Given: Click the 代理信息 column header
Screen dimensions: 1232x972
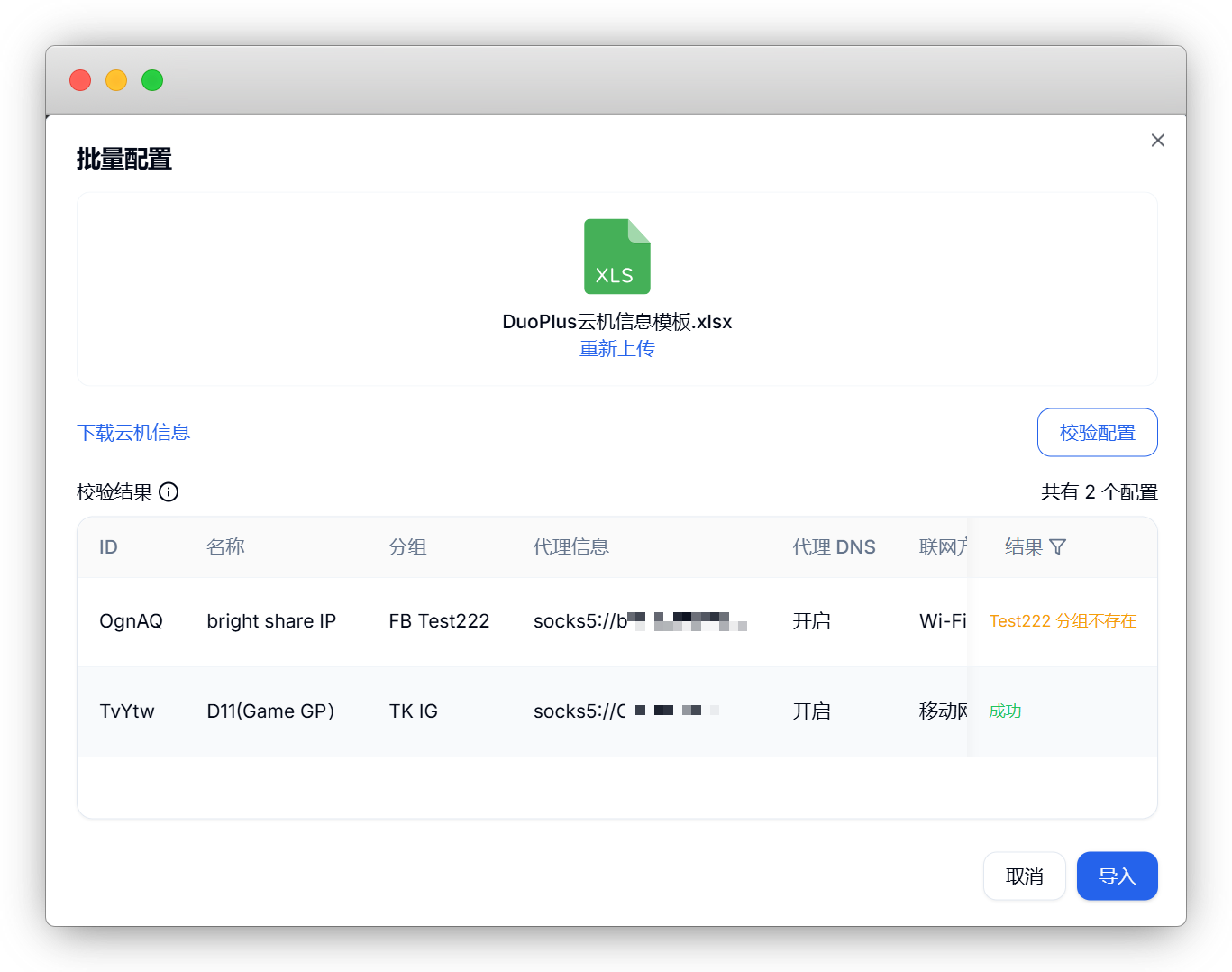Looking at the screenshot, I should (571, 547).
